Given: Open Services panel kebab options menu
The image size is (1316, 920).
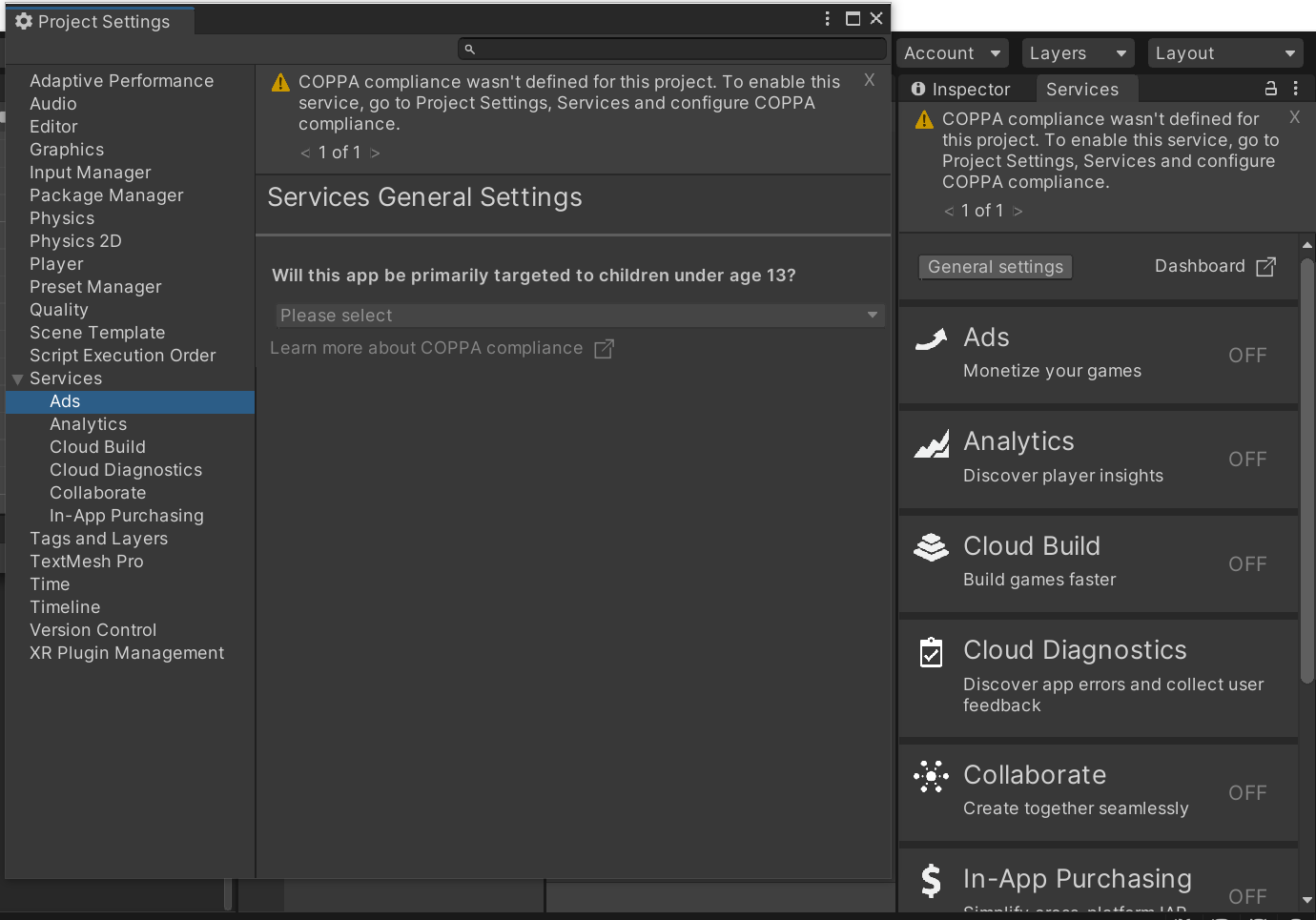Looking at the screenshot, I should pyautogui.click(x=1295, y=89).
